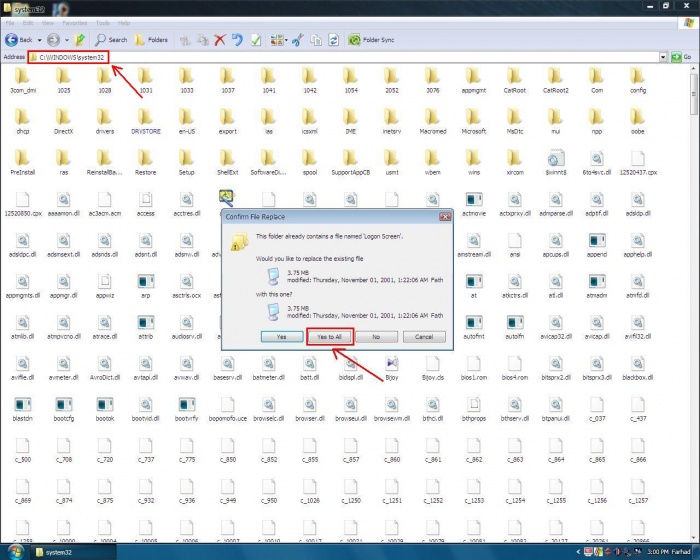
Task: Click the red X delete icon
Action: pos(220,40)
